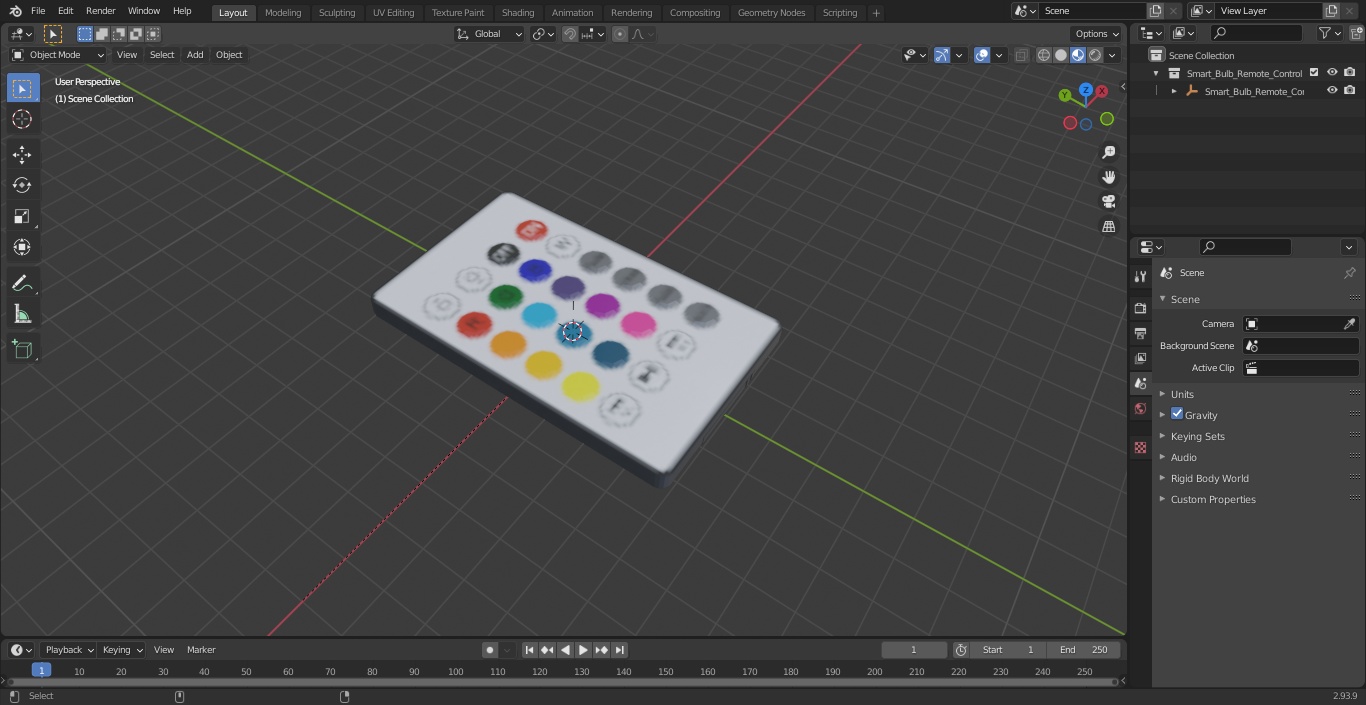Open the Playback dropdown

[x=69, y=650]
